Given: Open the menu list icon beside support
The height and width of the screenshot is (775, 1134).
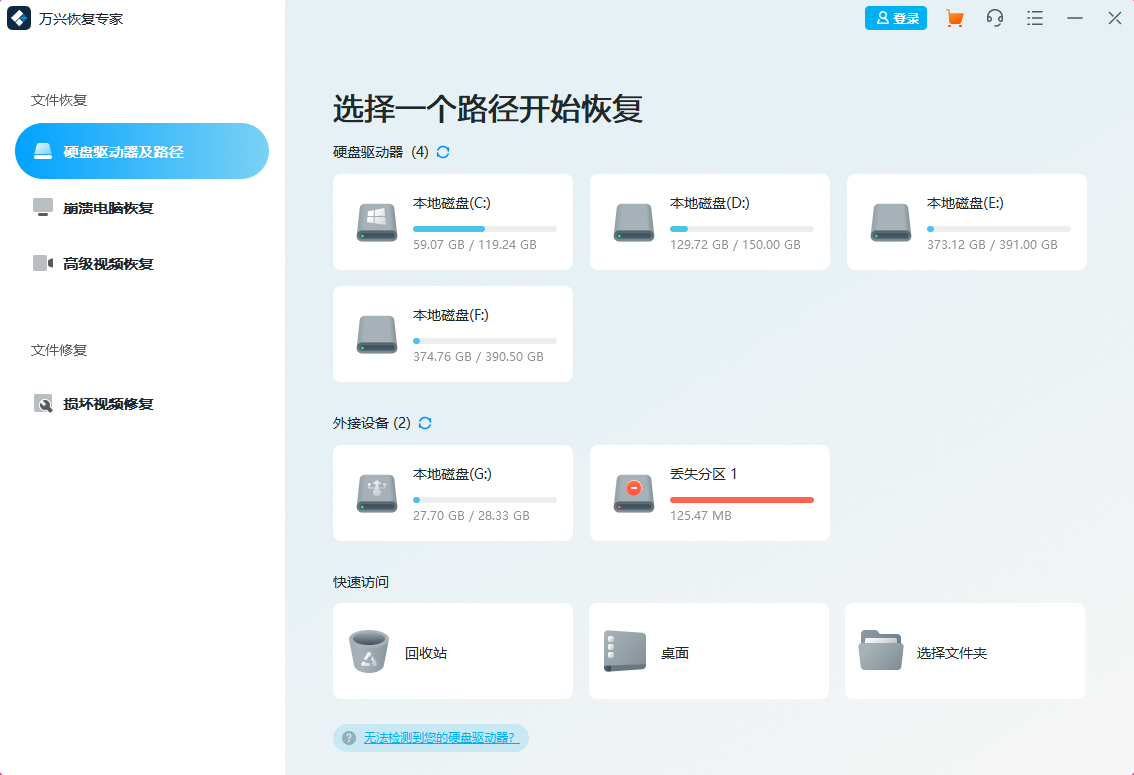Looking at the screenshot, I should pyautogui.click(x=1034, y=18).
